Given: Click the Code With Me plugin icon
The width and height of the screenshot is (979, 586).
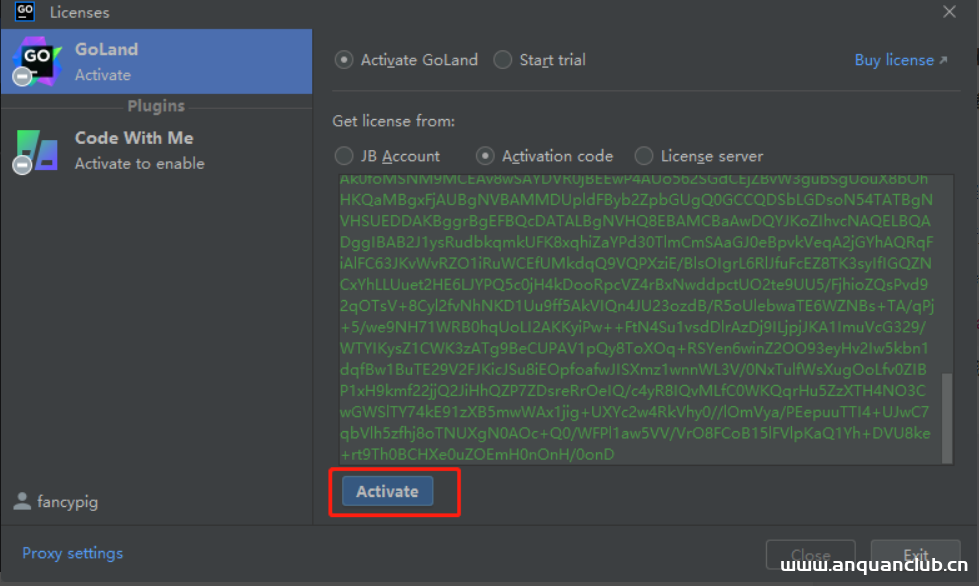Looking at the screenshot, I should 37,150.
